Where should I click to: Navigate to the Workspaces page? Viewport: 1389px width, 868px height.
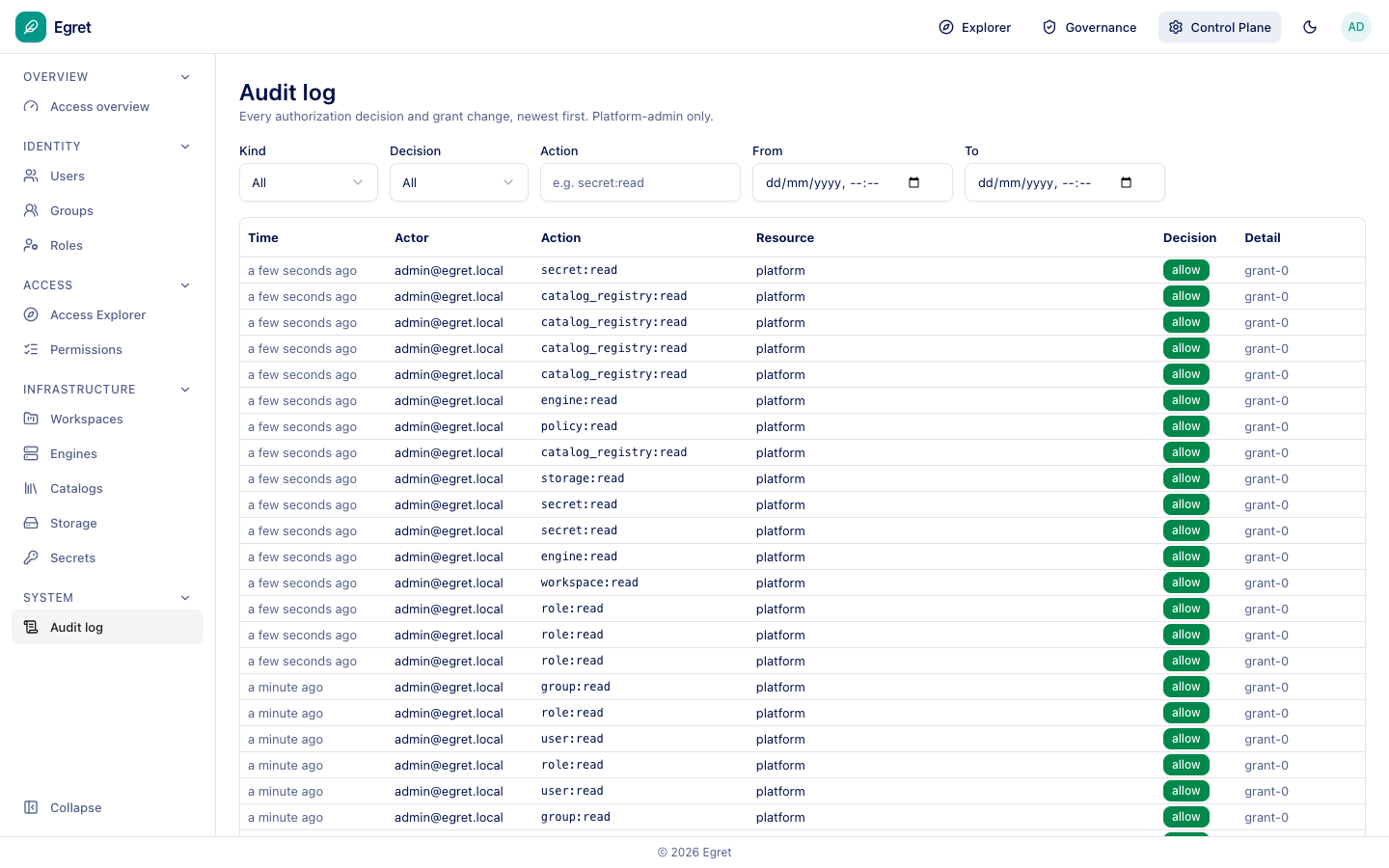click(x=107, y=420)
